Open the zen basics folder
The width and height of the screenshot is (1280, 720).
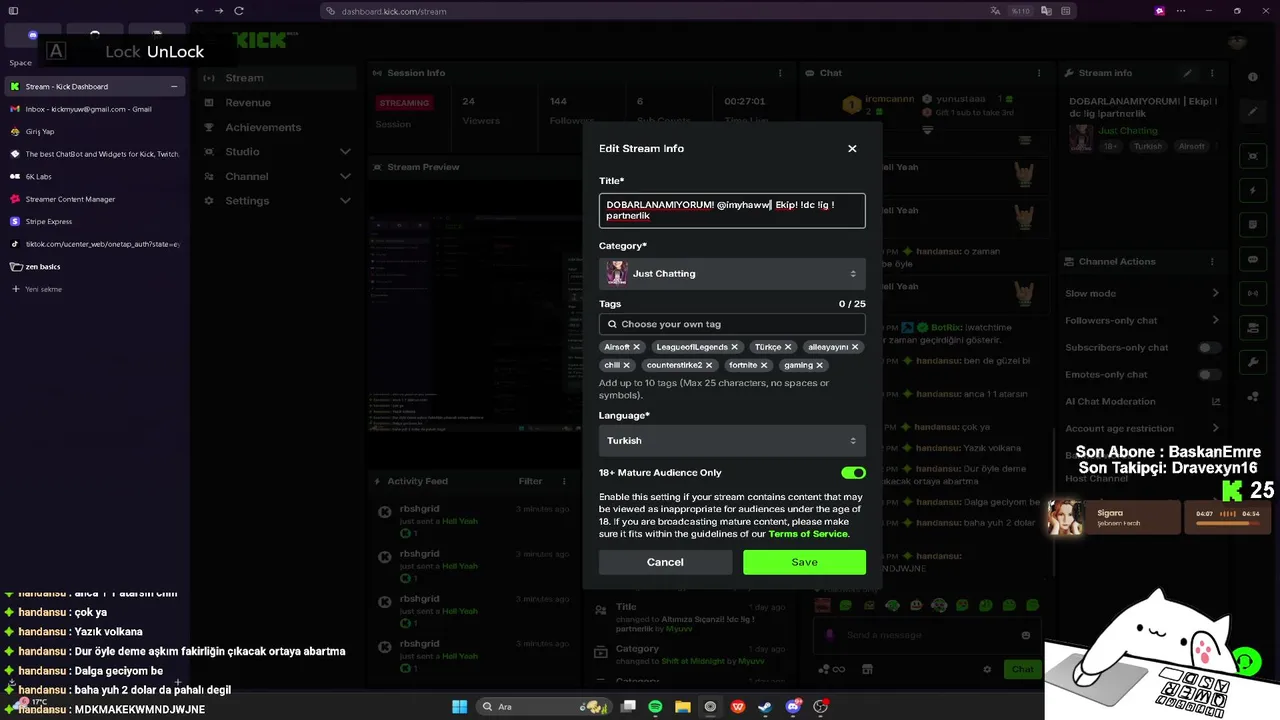[x=94, y=267]
